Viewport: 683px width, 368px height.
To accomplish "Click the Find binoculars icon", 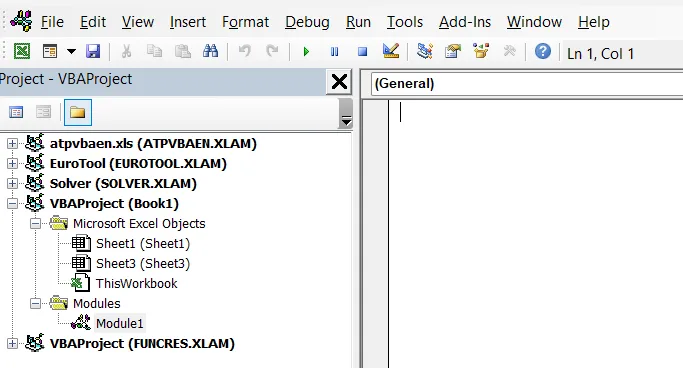I will 210,51.
